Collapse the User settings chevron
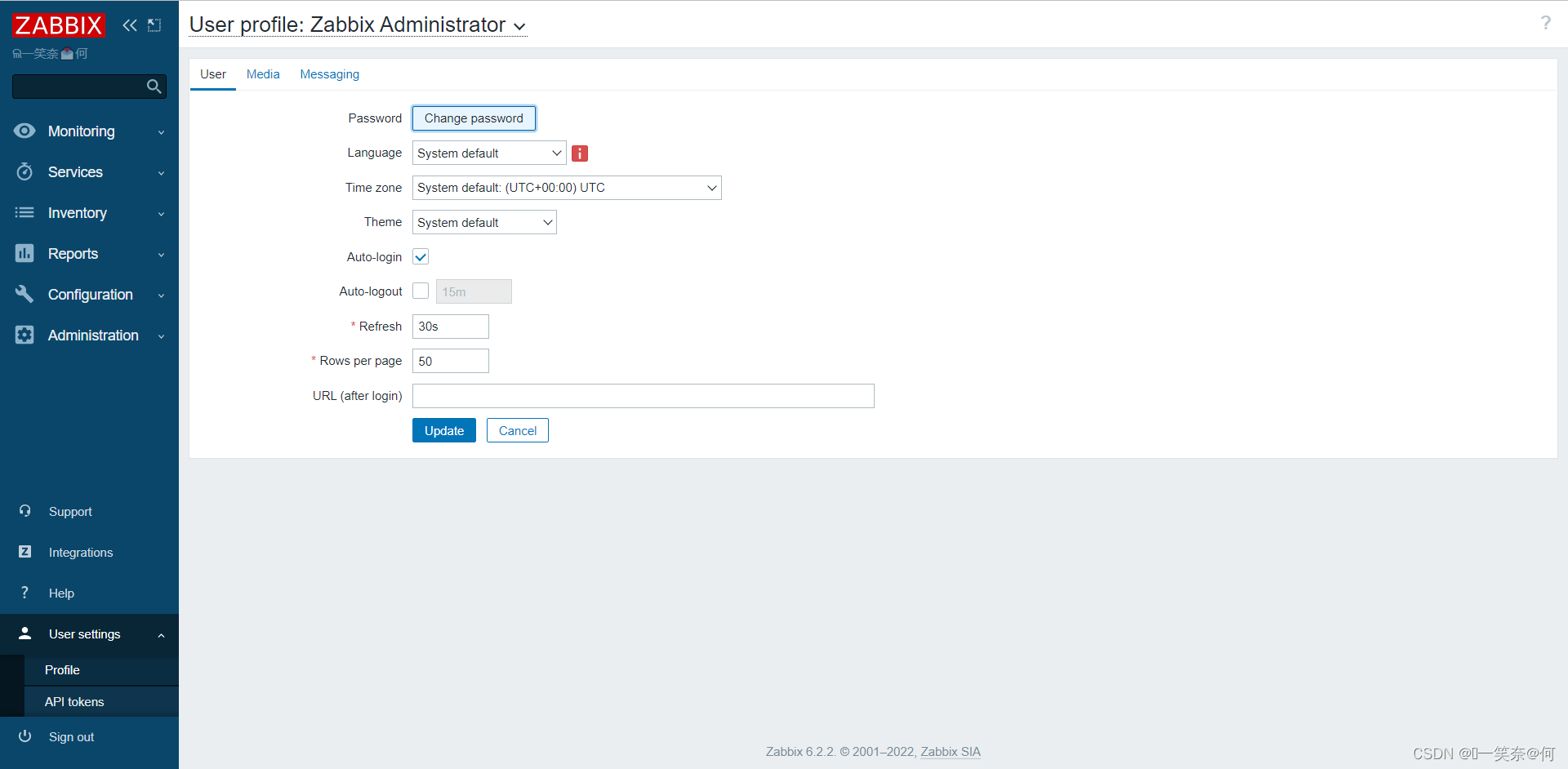This screenshot has height=769, width=1568. click(x=161, y=635)
